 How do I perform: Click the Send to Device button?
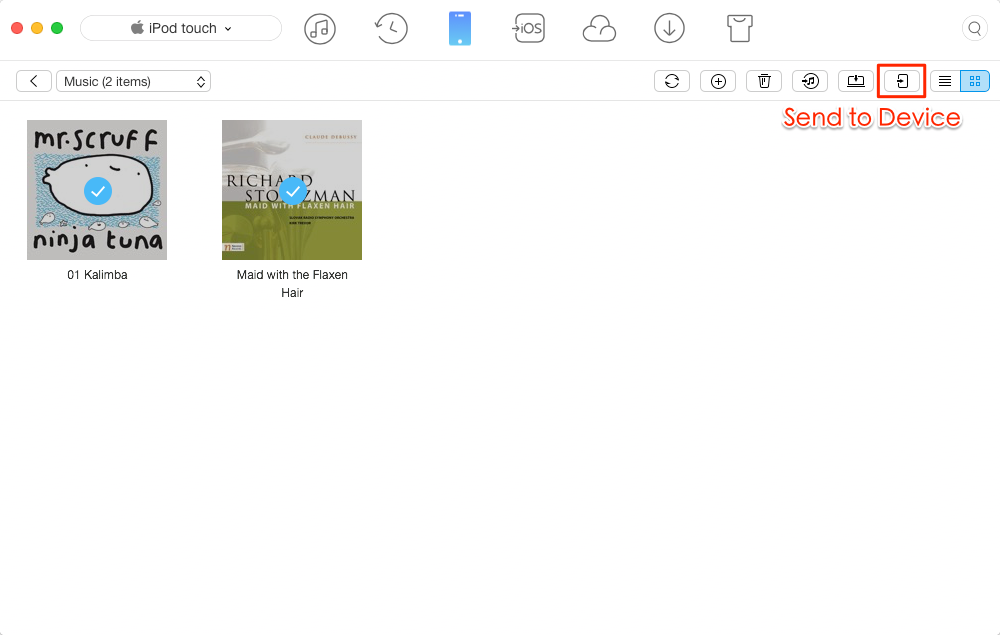coord(902,82)
